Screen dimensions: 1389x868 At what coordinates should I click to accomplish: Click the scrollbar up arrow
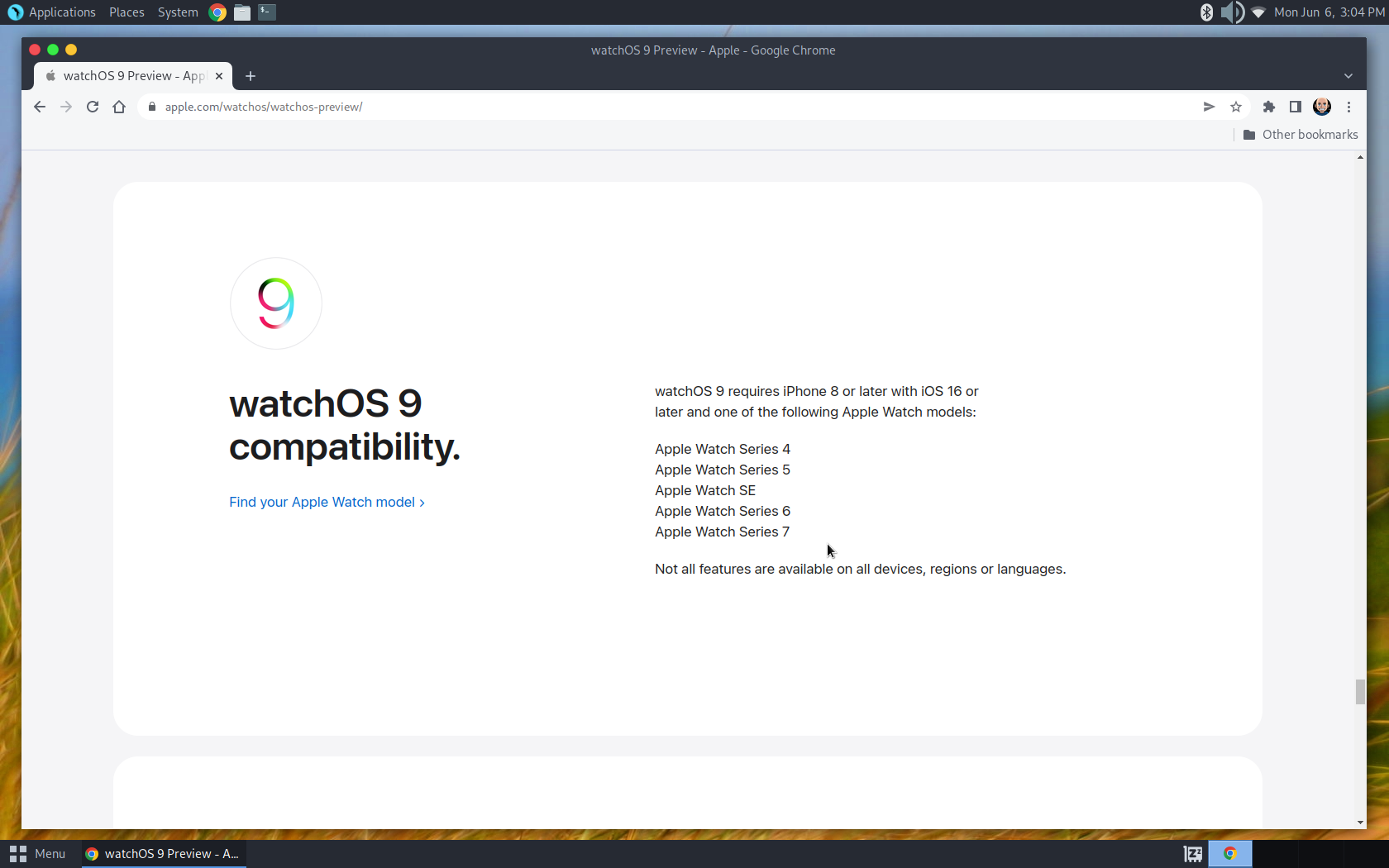click(x=1360, y=157)
